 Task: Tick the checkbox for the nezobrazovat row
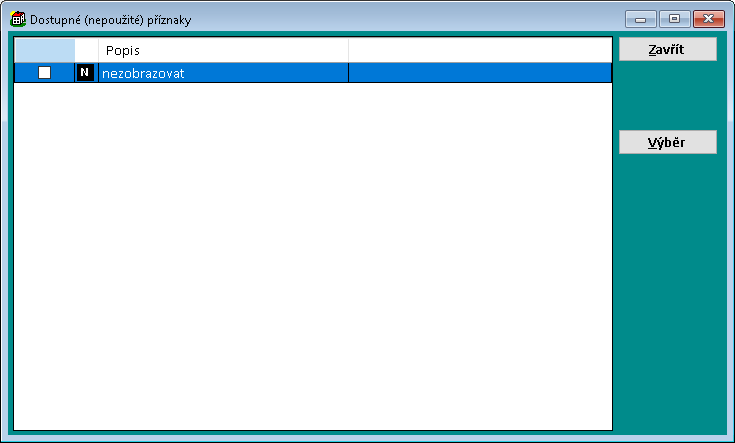44,73
